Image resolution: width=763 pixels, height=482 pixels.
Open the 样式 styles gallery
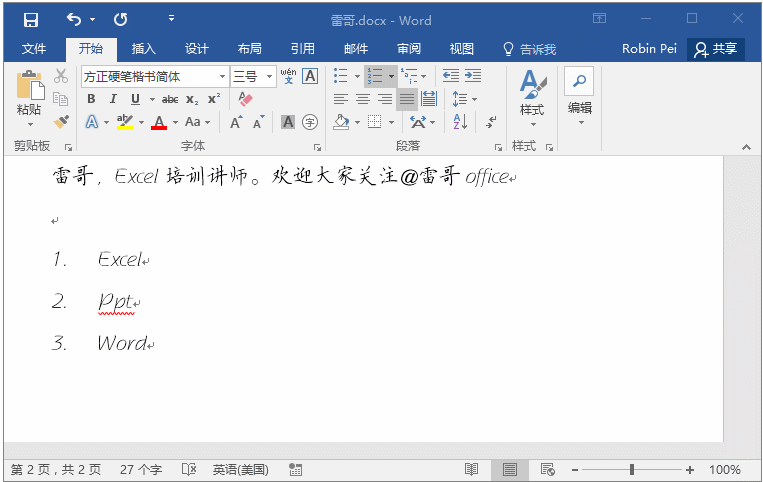[x=532, y=99]
